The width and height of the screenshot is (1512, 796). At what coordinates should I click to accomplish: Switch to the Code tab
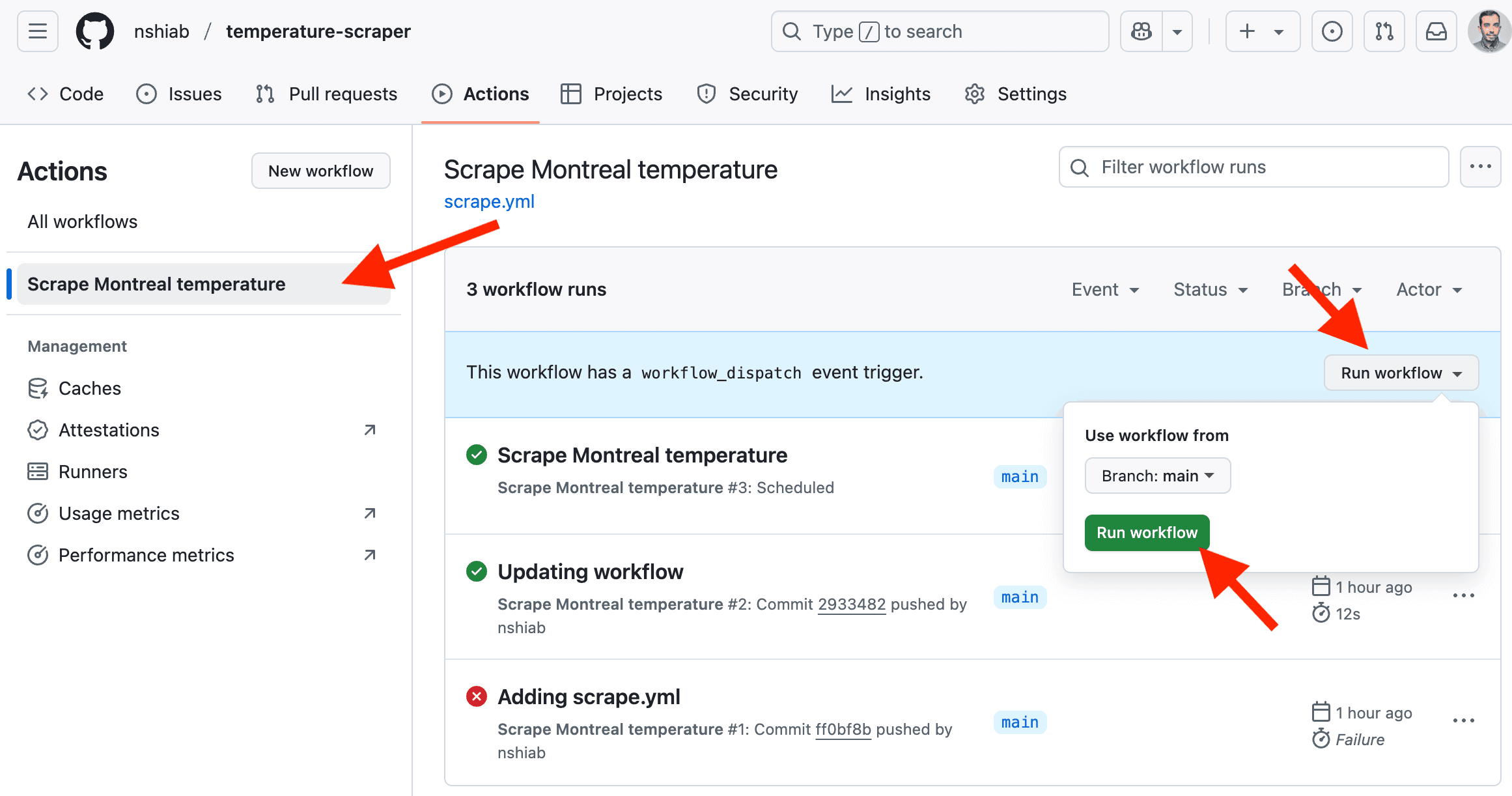coord(65,94)
